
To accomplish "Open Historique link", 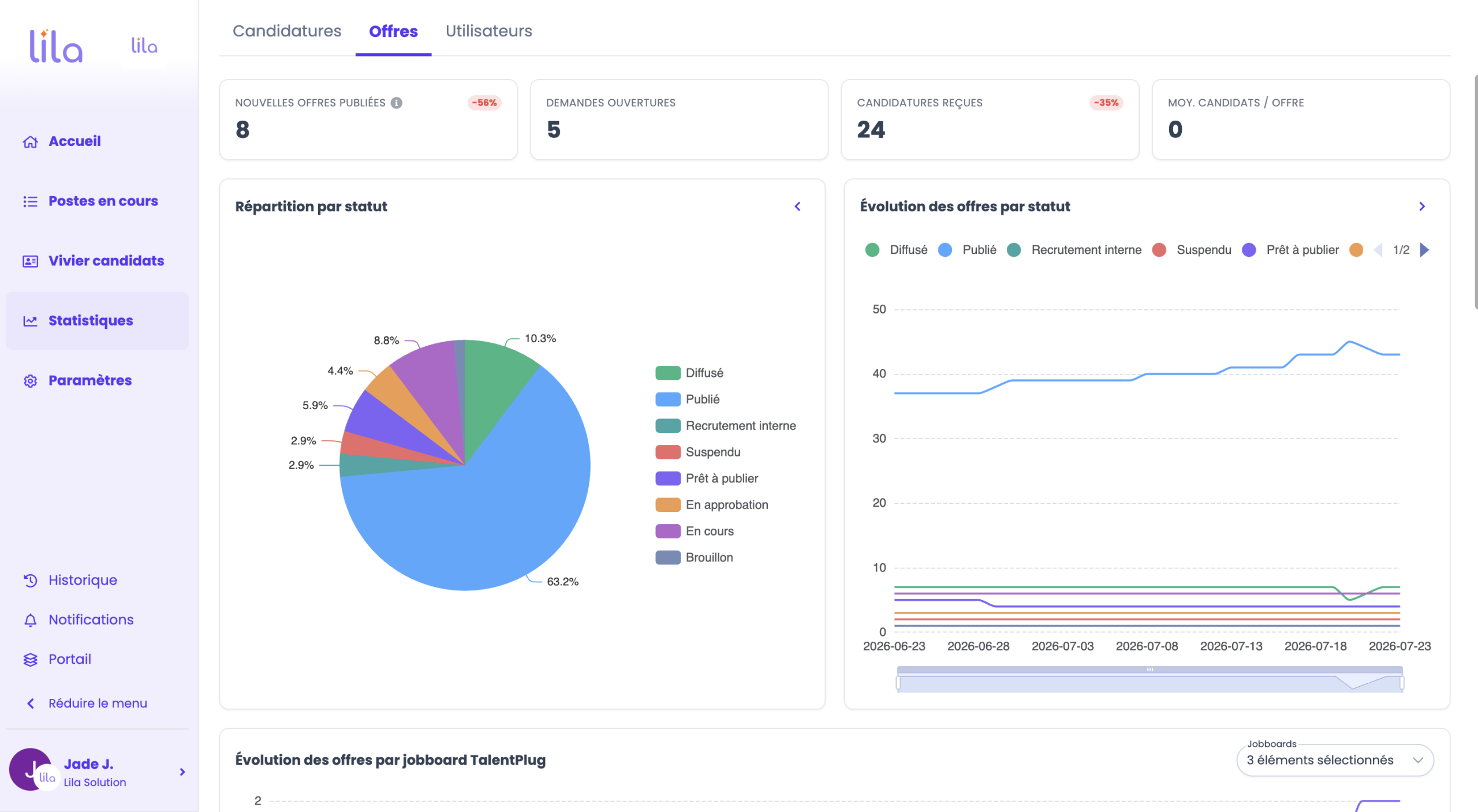I will 83,580.
